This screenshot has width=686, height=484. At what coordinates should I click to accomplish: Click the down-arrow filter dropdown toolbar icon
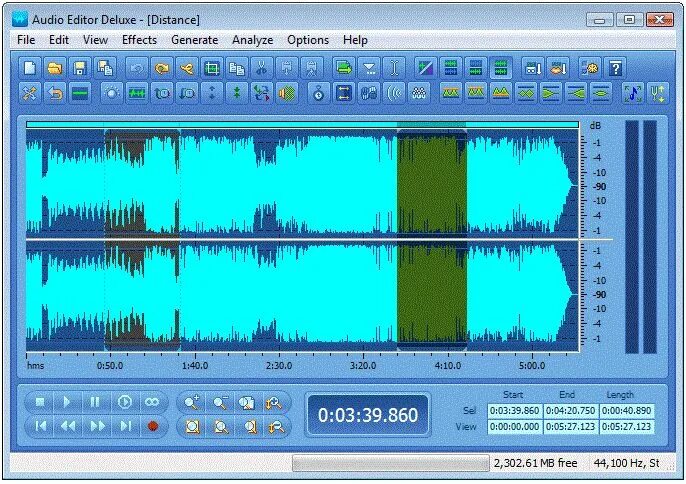pos(369,68)
